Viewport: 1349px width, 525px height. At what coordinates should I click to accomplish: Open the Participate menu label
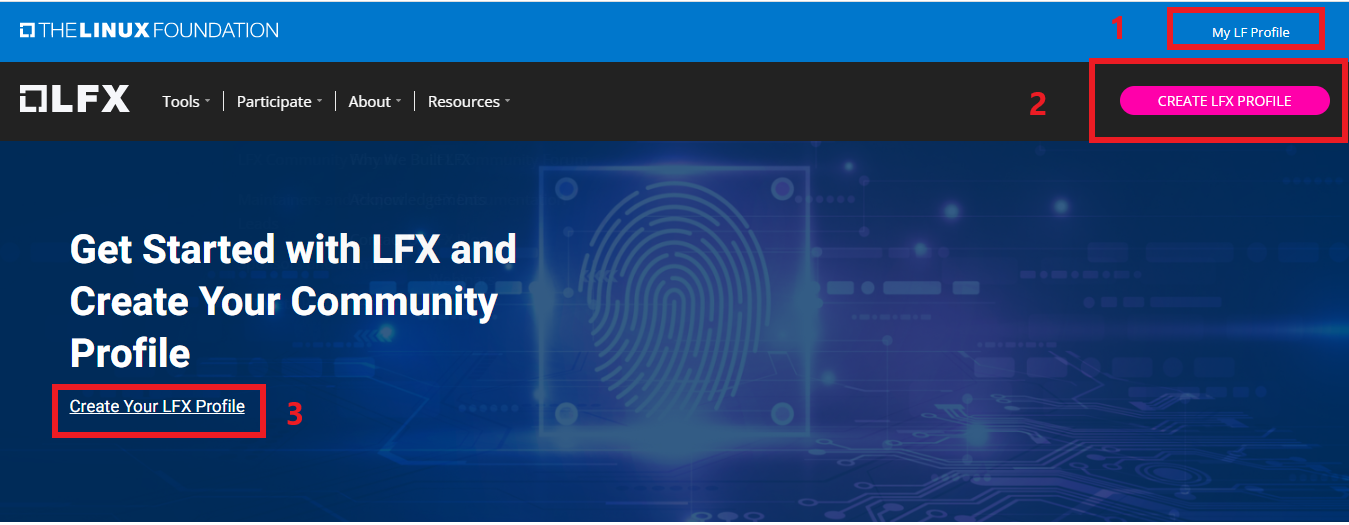(274, 101)
